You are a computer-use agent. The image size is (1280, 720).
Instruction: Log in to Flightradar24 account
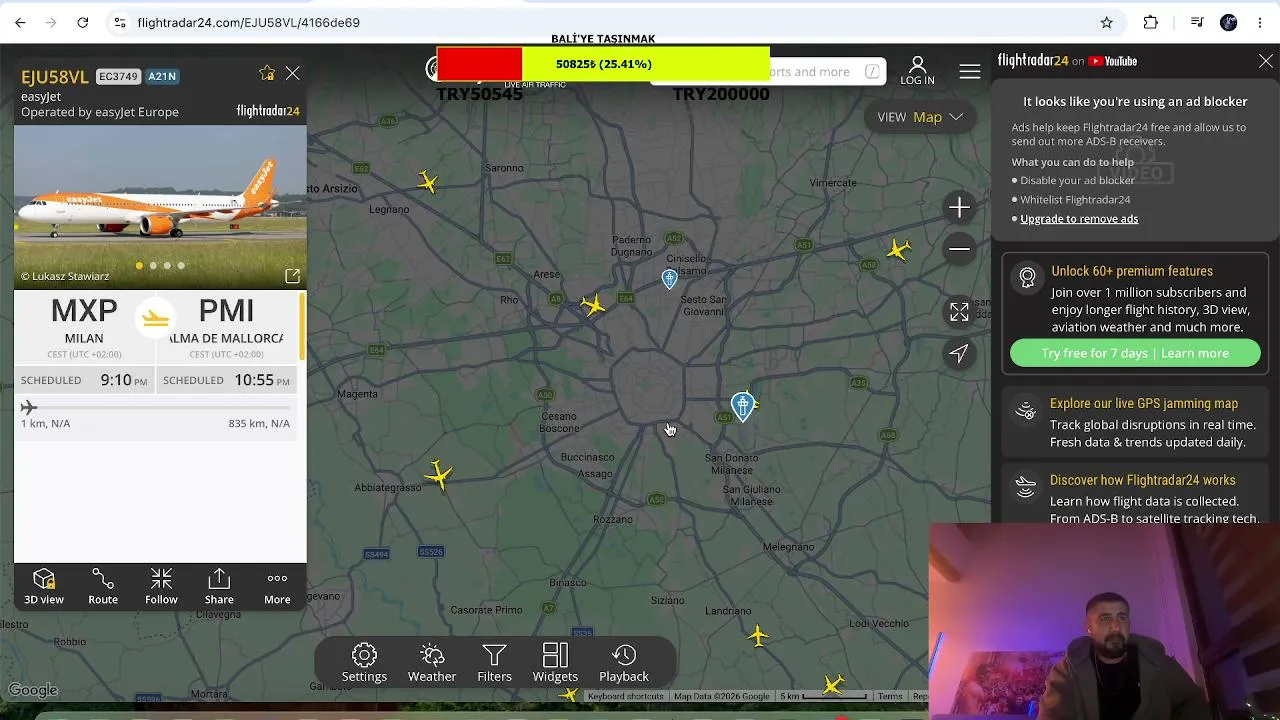click(917, 71)
